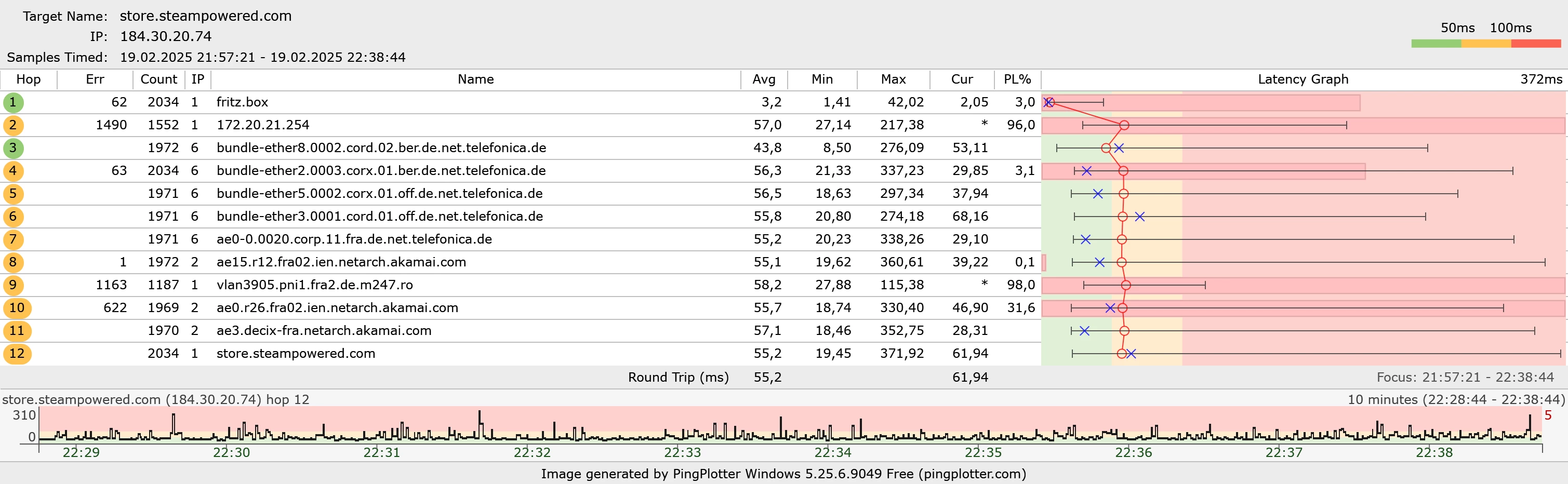Click the hop 12 timeline graph title
Viewport: 1568px width, 484px height.
click(156, 399)
